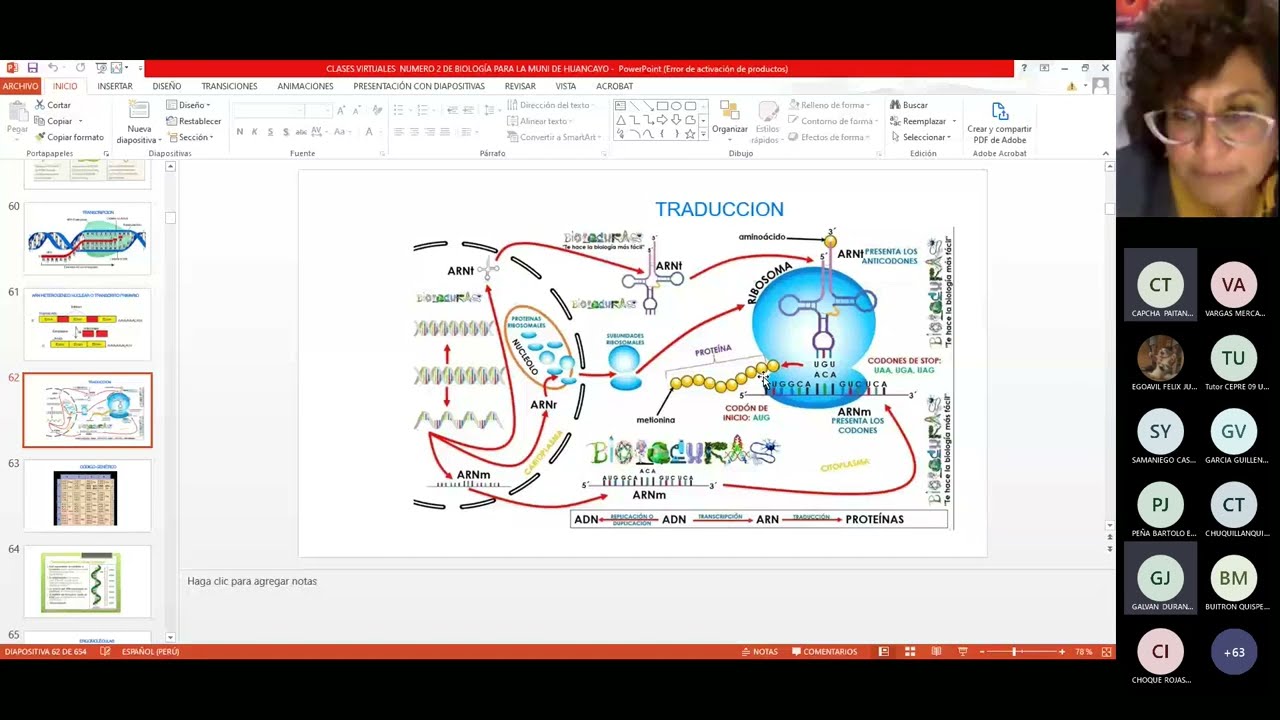Image resolution: width=1280 pixels, height=720 pixels.
Task: Open ARCHIVO file menu
Action: click(20, 86)
